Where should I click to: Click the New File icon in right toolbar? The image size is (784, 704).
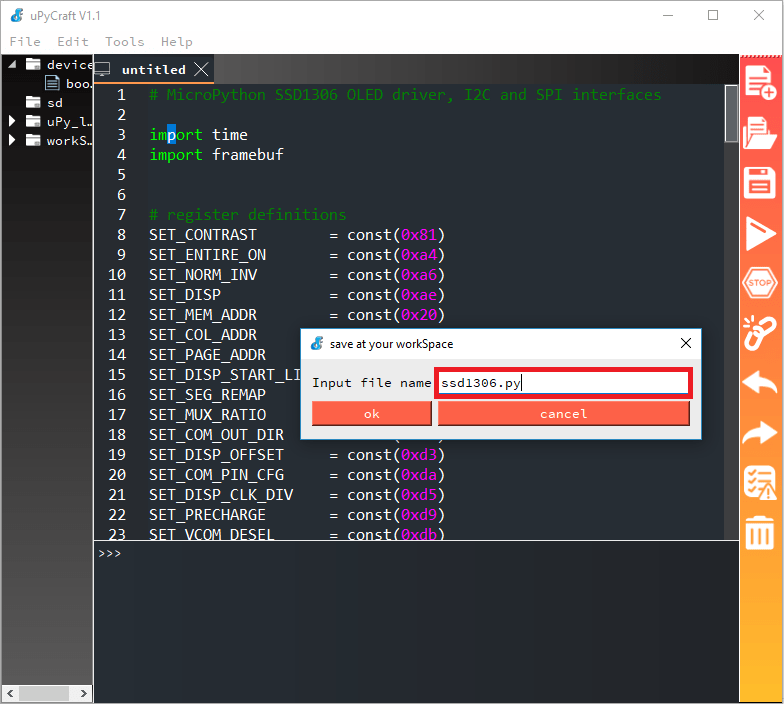click(760, 81)
